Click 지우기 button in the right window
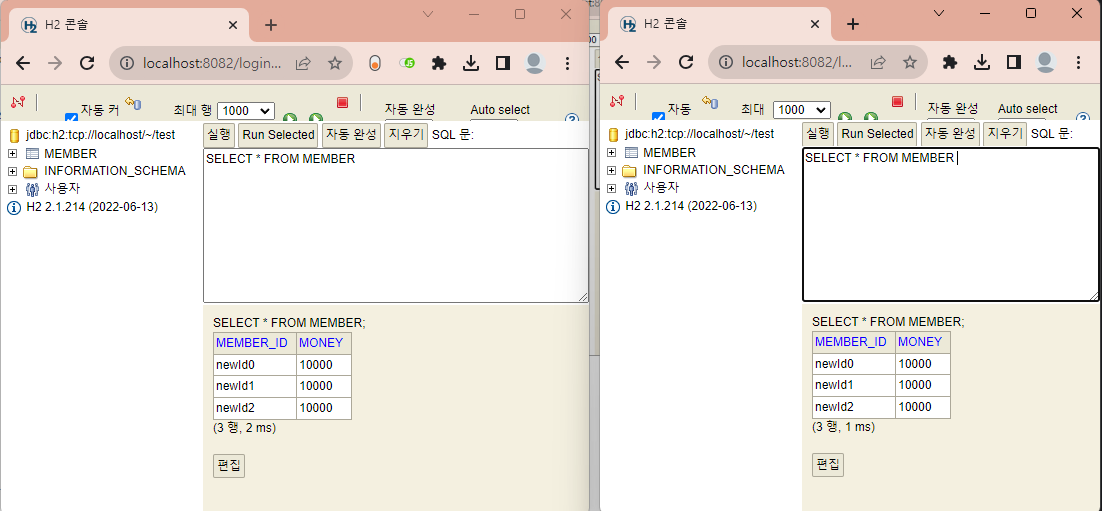This screenshot has width=1102, height=511. [x=1004, y=134]
